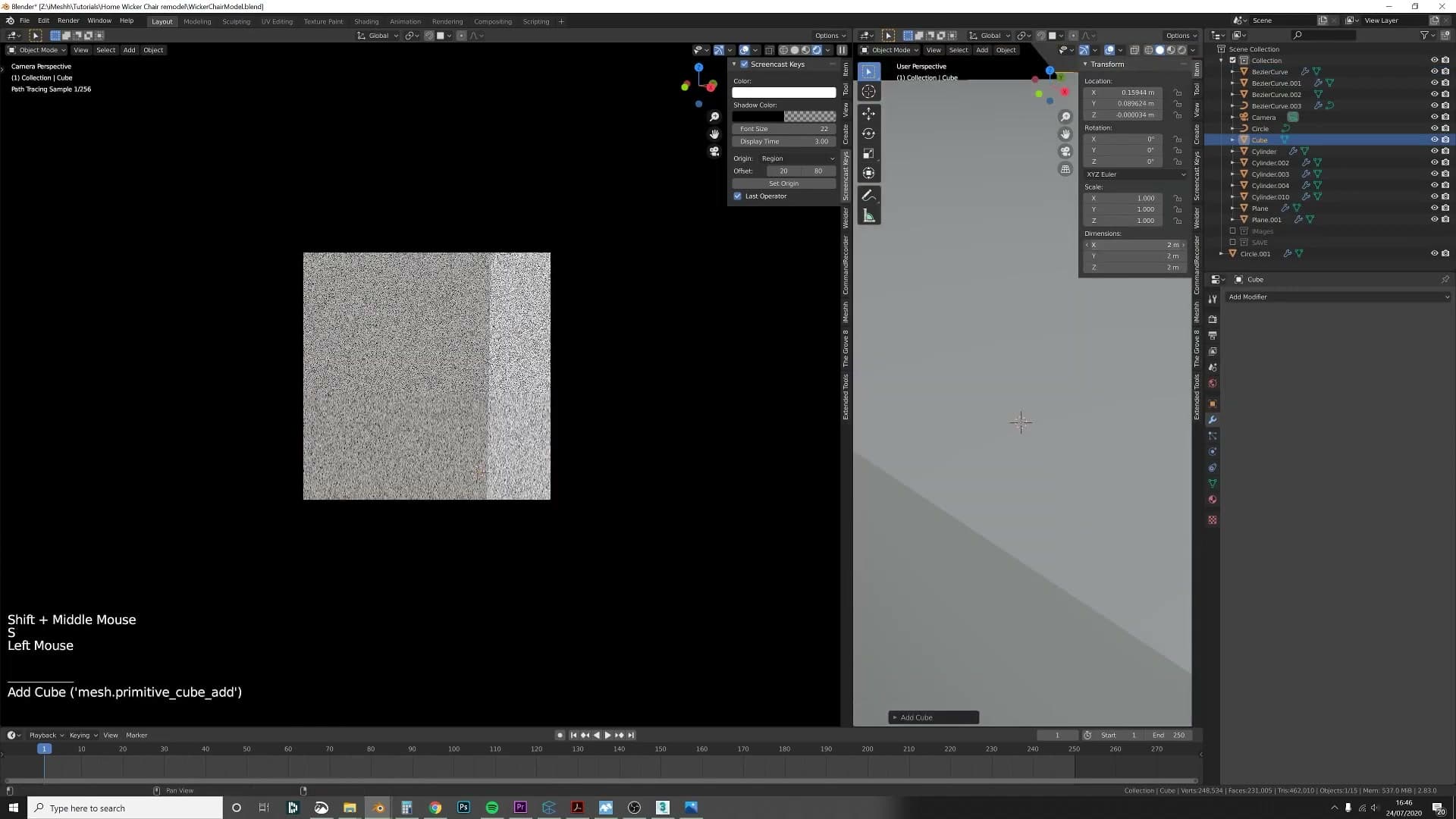Open the Output properties tab
Screen dimensions: 1456x819
click(x=1213, y=335)
